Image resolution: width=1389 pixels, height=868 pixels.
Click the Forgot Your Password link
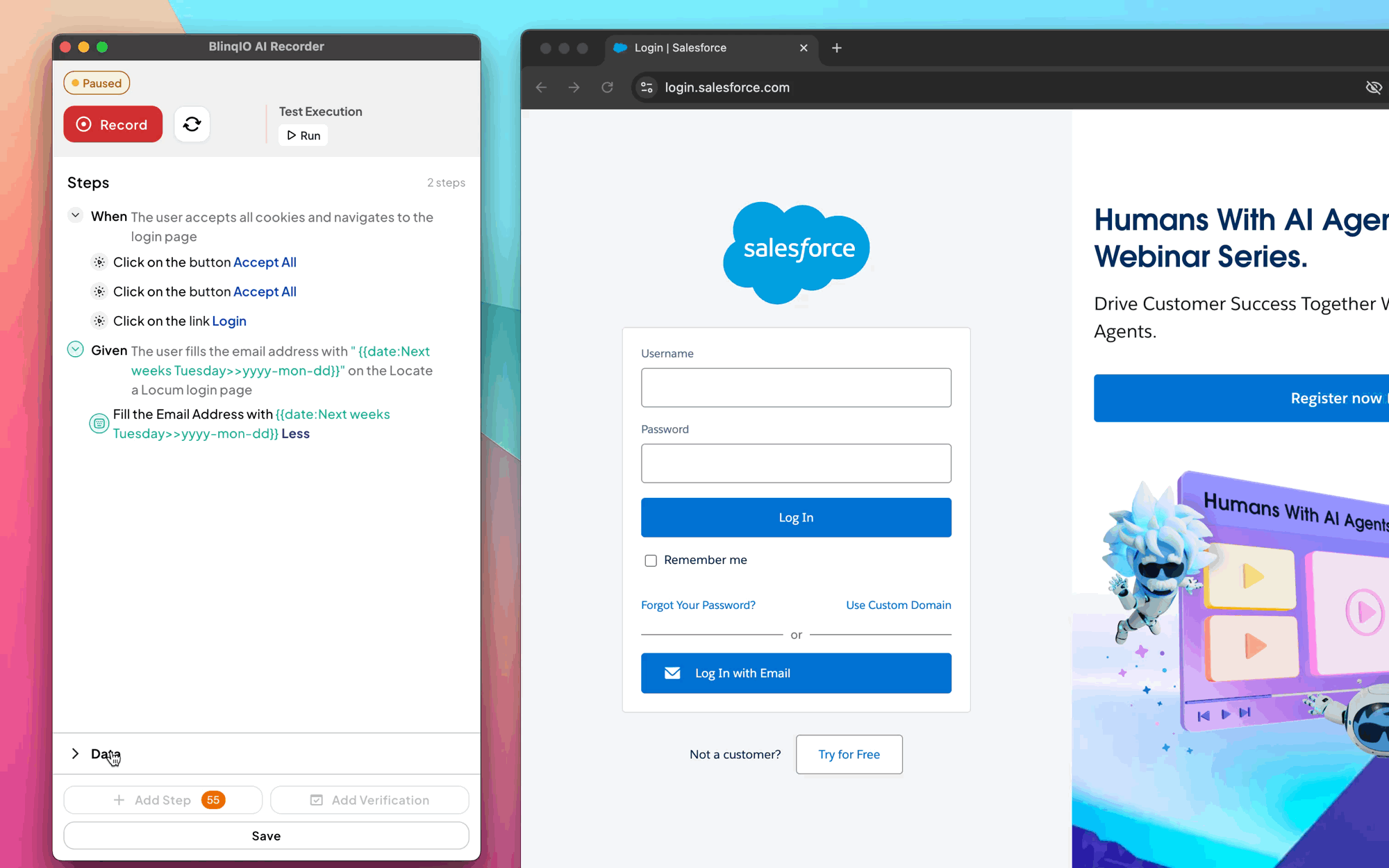coord(698,605)
